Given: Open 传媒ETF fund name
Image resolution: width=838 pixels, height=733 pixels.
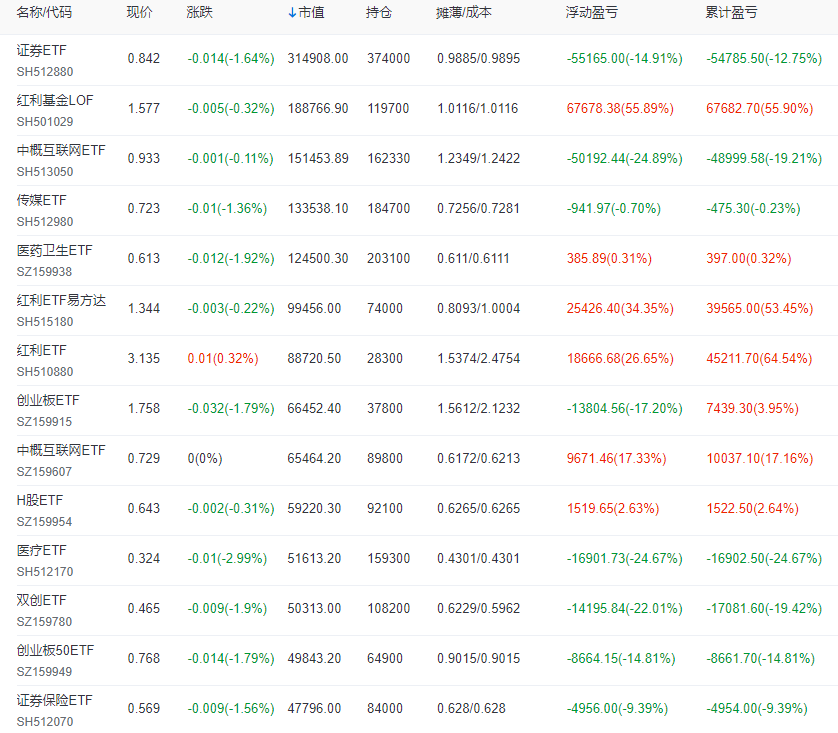Looking at the screenshot, I should [42, 200].
